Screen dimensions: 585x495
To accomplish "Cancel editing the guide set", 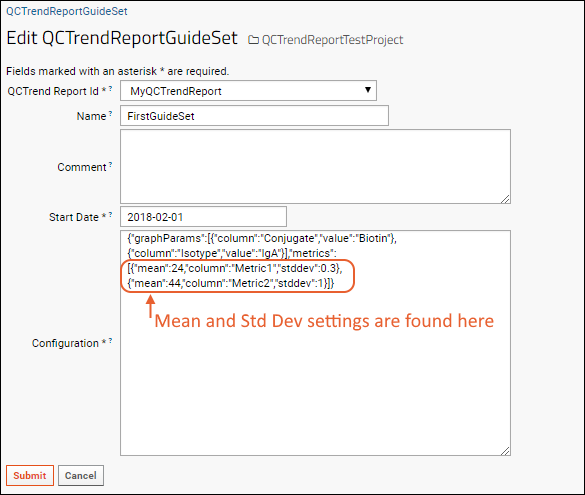I will [81, 475].
